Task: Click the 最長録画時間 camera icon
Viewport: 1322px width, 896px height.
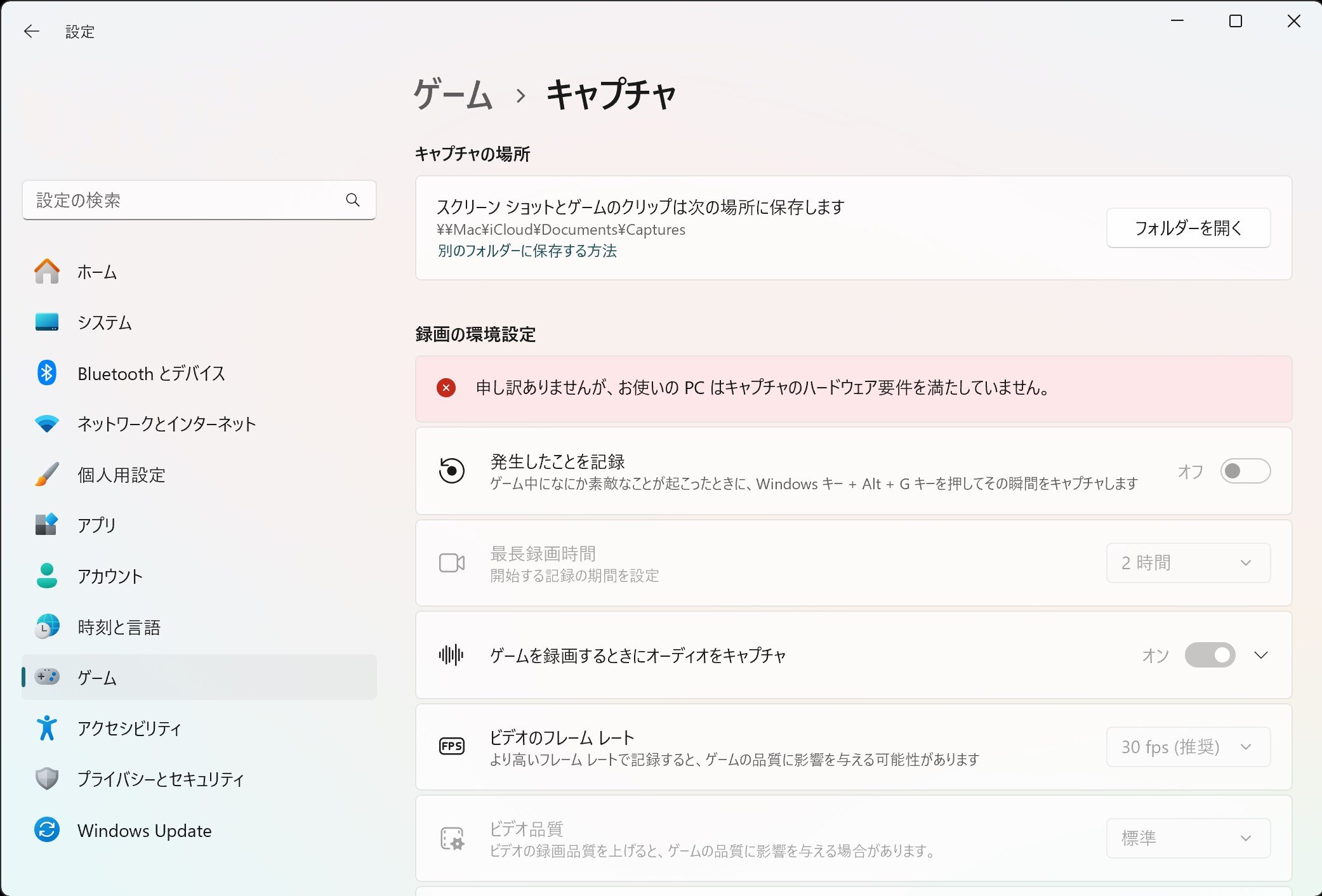Action: 452,563
